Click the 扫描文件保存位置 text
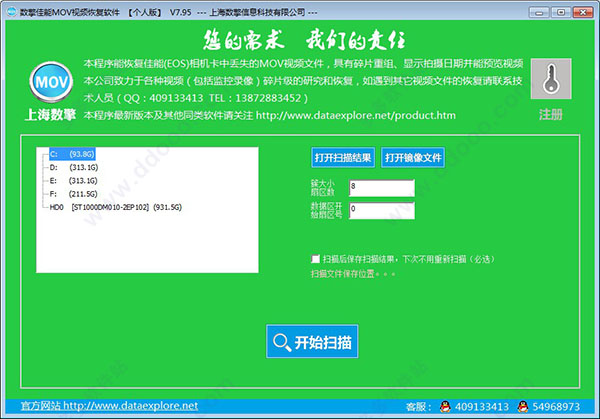The width and height of the screenshot is (600, 419). click(352, 274)
